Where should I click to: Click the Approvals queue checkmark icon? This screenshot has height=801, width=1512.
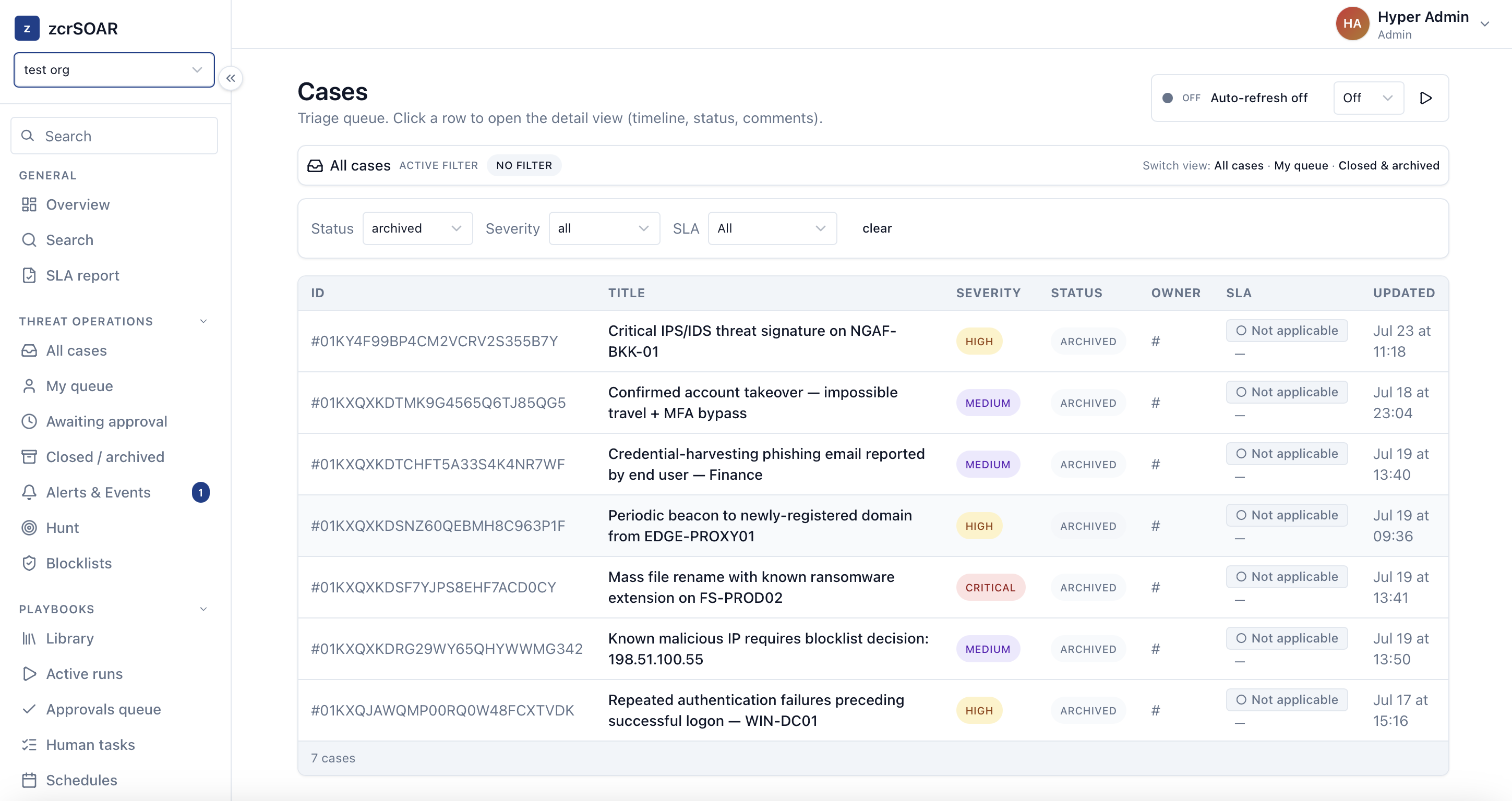[x=29, y=709]
